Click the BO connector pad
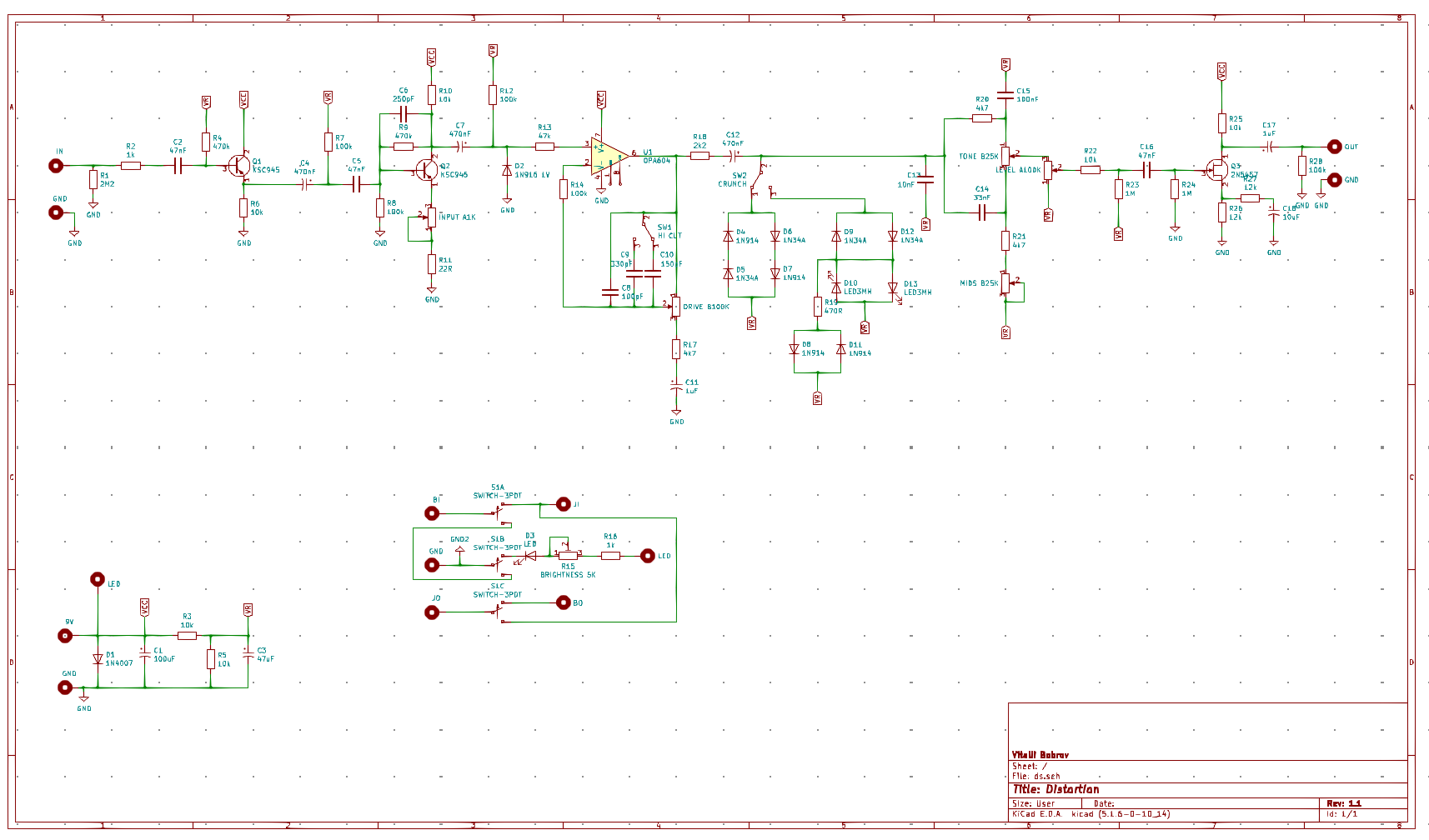 [x=564, y=602]
